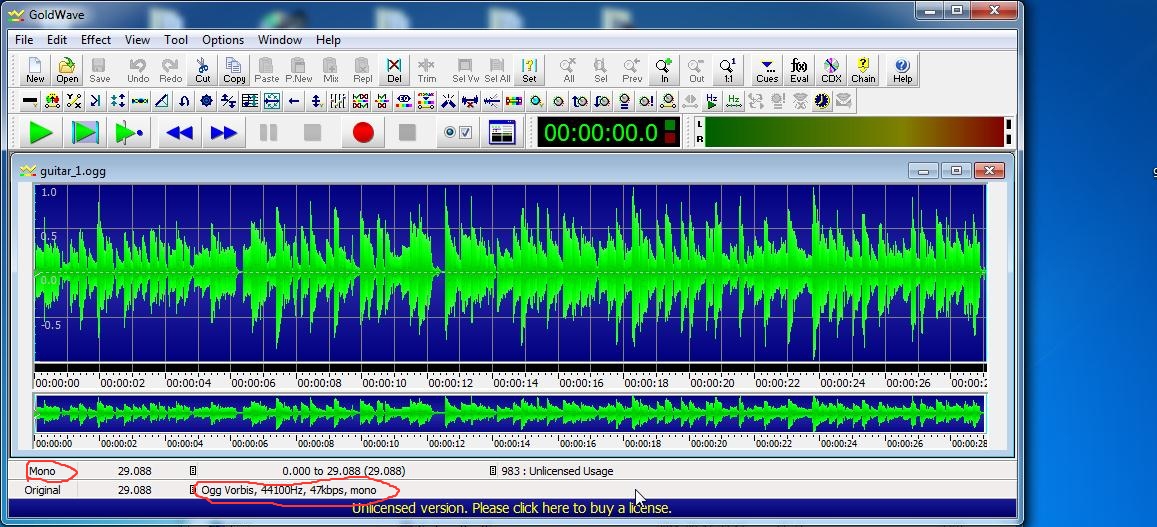Play to finish marker with third button
Screen dimensions: 1157x527
[128, 133]
